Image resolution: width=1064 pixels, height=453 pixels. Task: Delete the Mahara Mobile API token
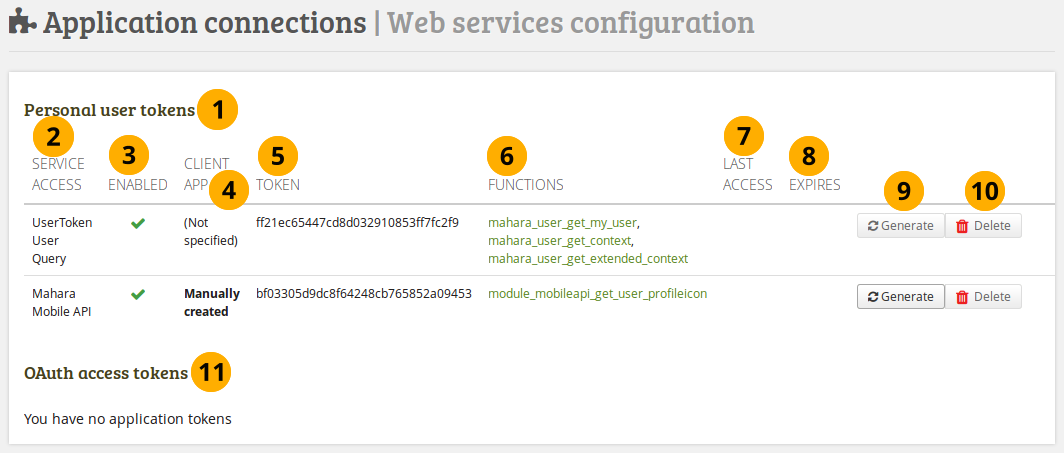tap(983, 297)
